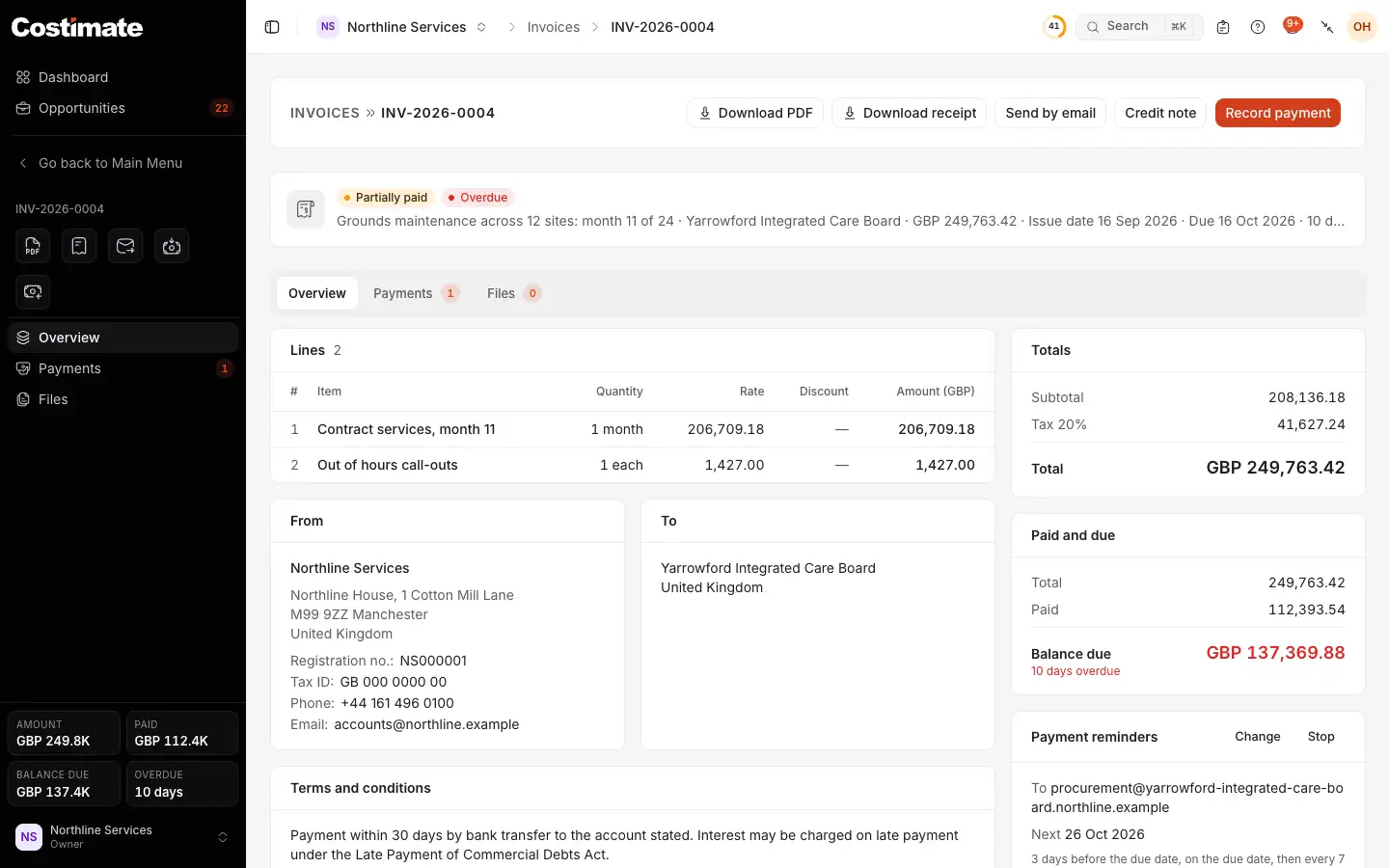Open Opportunities in the sidebar

point(123,108)
